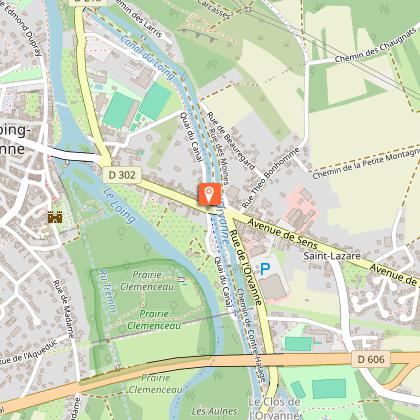Click the blue parking P symbol
Image resolution: width=420 pixels, height=420 pixels.
point(265,269)
